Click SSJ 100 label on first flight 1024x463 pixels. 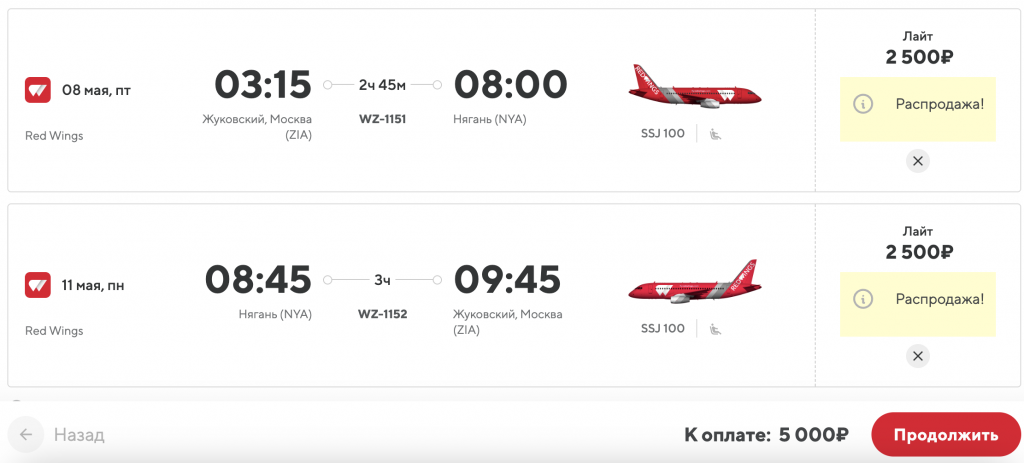tap(662, 133)
